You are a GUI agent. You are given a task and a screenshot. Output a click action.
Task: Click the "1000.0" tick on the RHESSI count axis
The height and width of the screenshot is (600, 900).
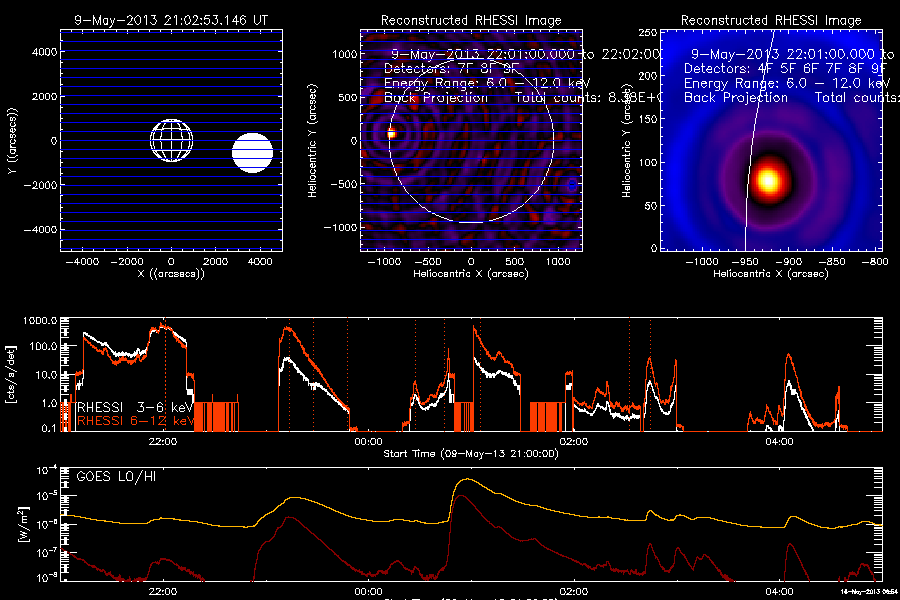pyautogui.click(x=40, y=321)
